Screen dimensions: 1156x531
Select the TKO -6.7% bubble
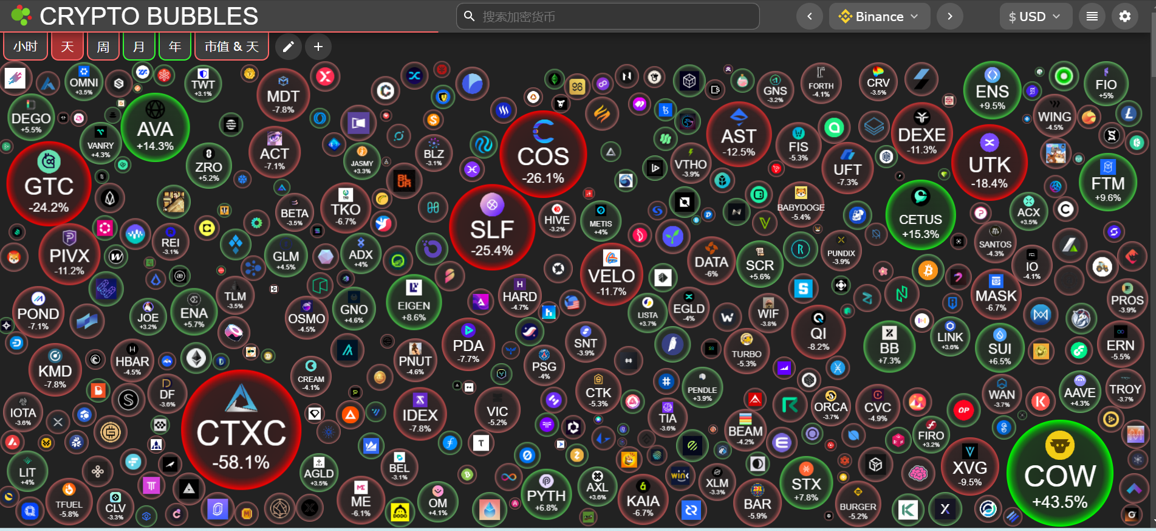click(x=346, y=208)
